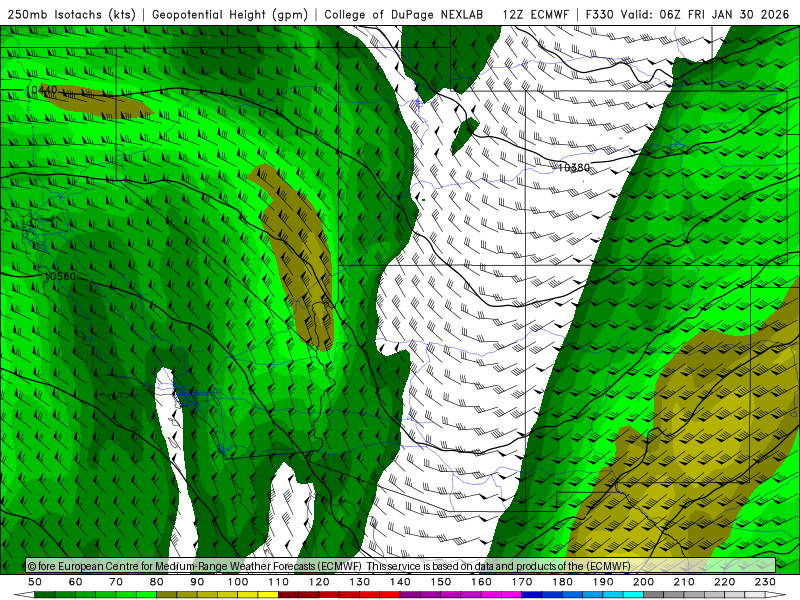Screen dimensions: 800x600
Task: Click the 10440 height contour label
Action: 42,91
